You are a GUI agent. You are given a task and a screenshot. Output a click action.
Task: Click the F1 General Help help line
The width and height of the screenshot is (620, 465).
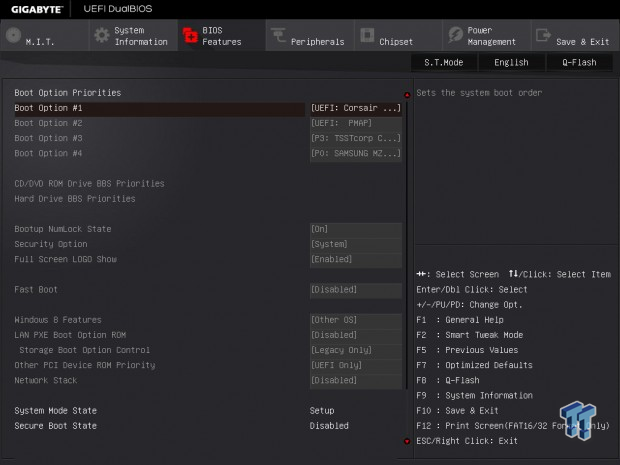tap(460, 320)
